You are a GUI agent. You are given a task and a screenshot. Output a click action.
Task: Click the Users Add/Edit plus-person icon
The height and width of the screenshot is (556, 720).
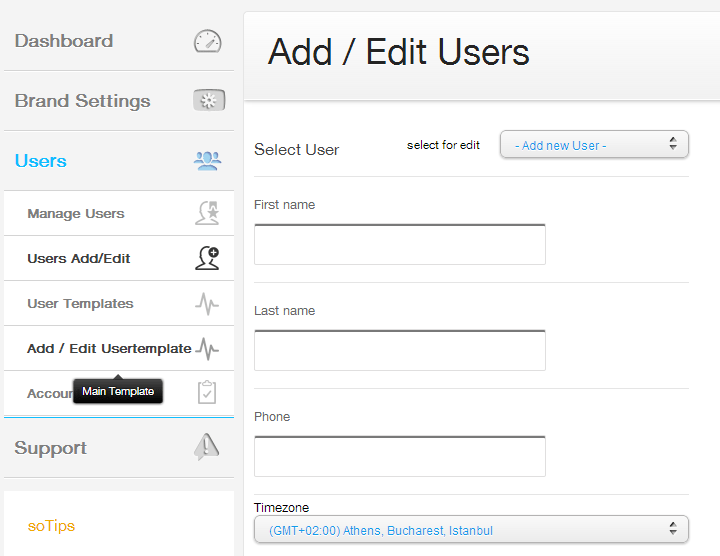(x=207, y=258)
